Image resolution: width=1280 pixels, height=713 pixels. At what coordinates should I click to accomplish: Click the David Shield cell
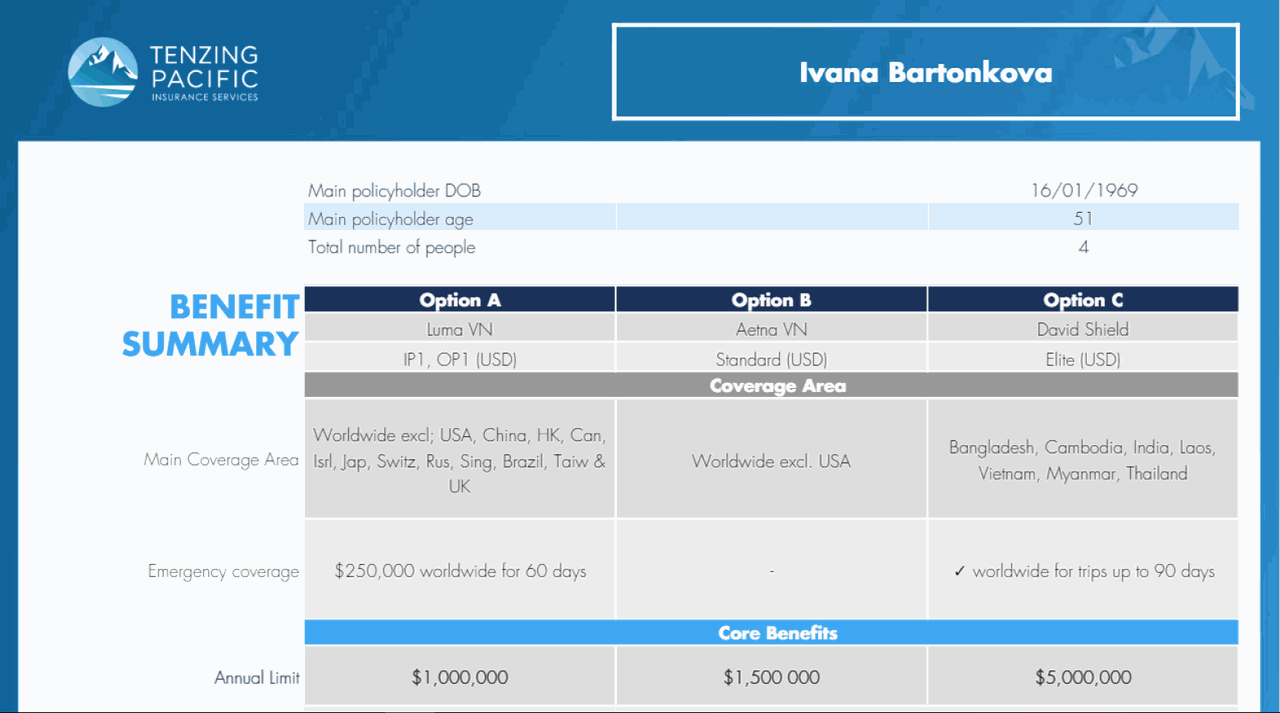click(1083, 329)
